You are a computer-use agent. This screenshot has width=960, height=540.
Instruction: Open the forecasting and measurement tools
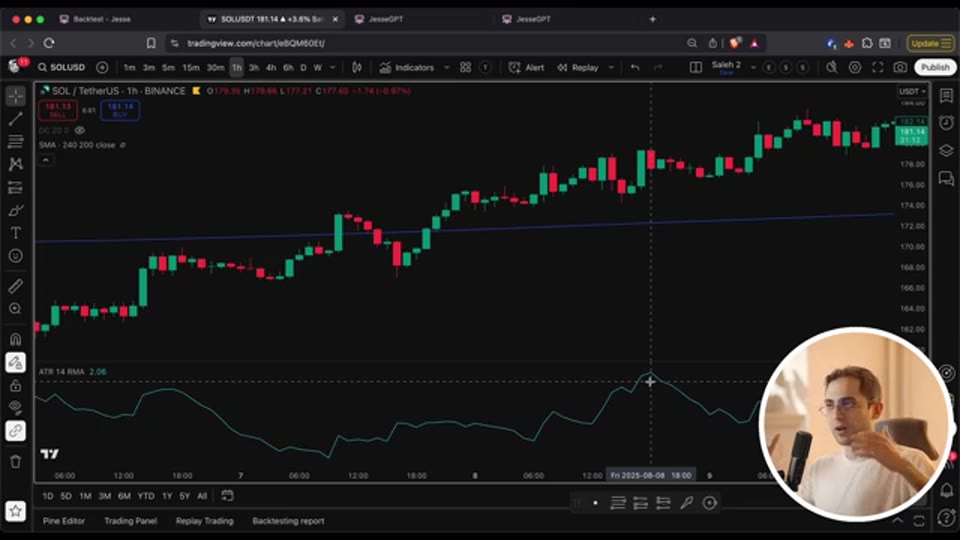pos(15,187)
